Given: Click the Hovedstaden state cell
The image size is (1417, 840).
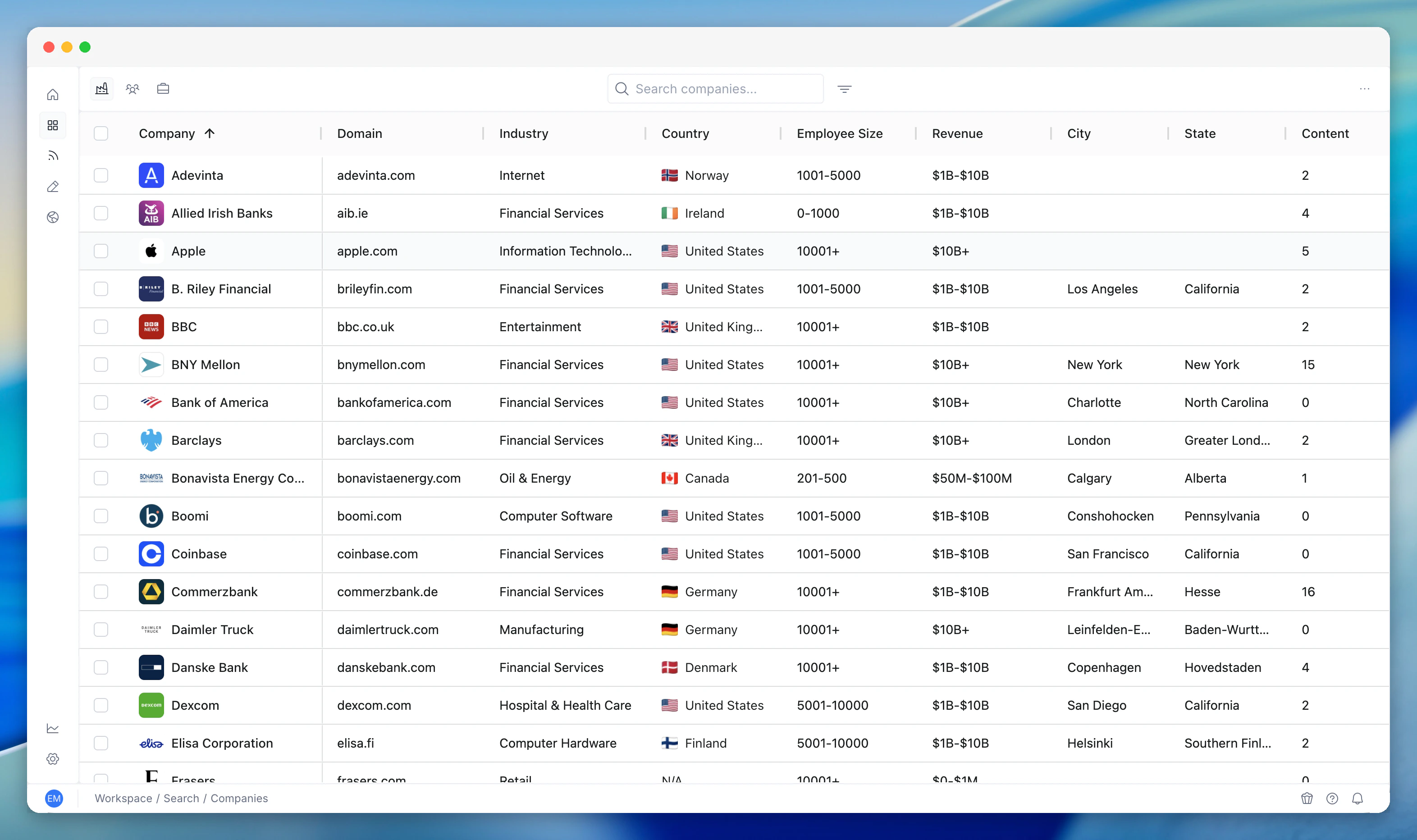Looking at the screenshot, I should [1223, 667].
